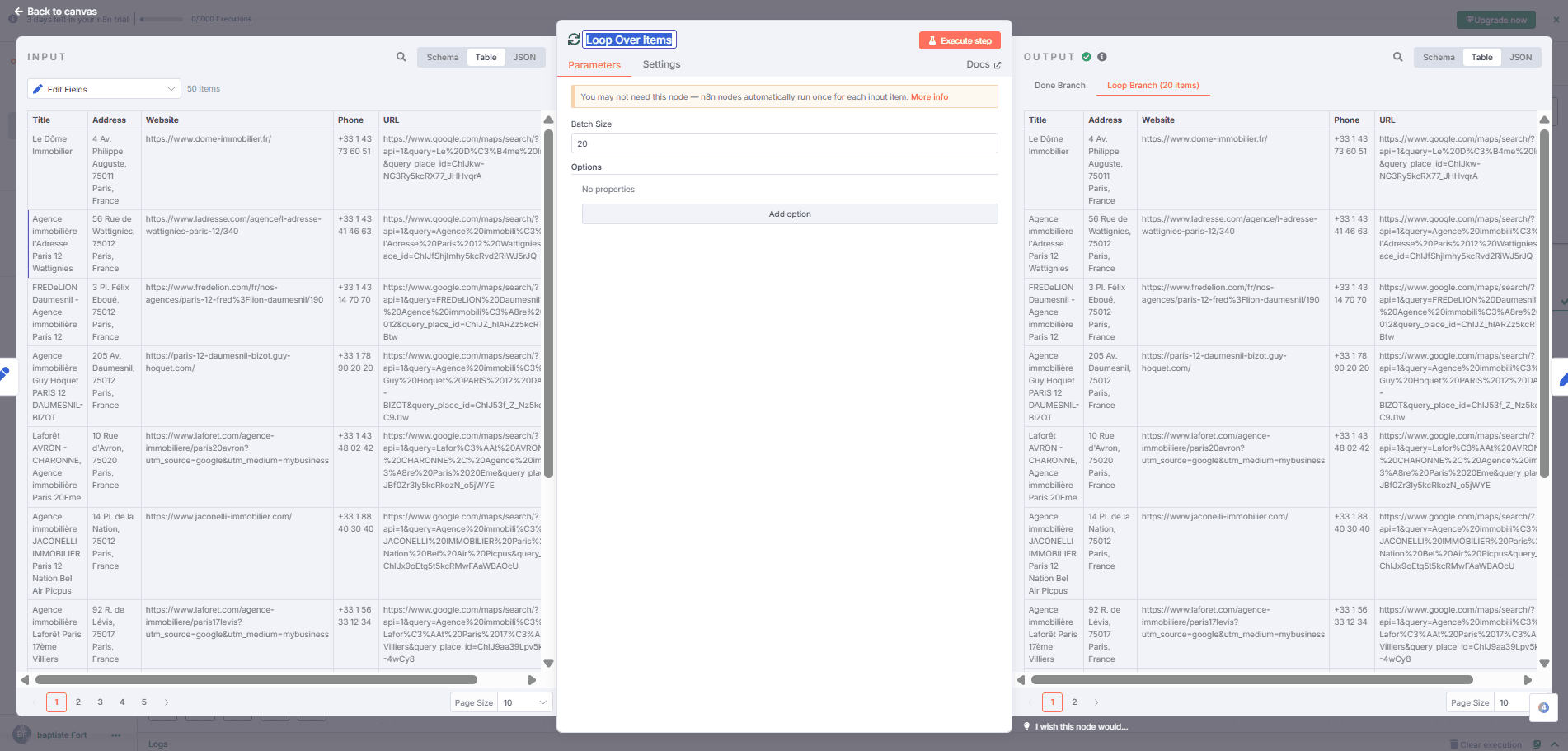Open baptiste Fort user menu dots
Viewport: 1568px width, 751px height.
click(115, 735)
